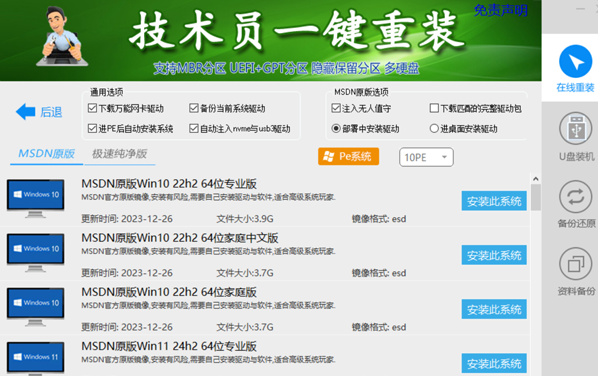Enable 下载匹配的完整驱动包 checkbox
The image size is (598, 376).
(434, 108)
